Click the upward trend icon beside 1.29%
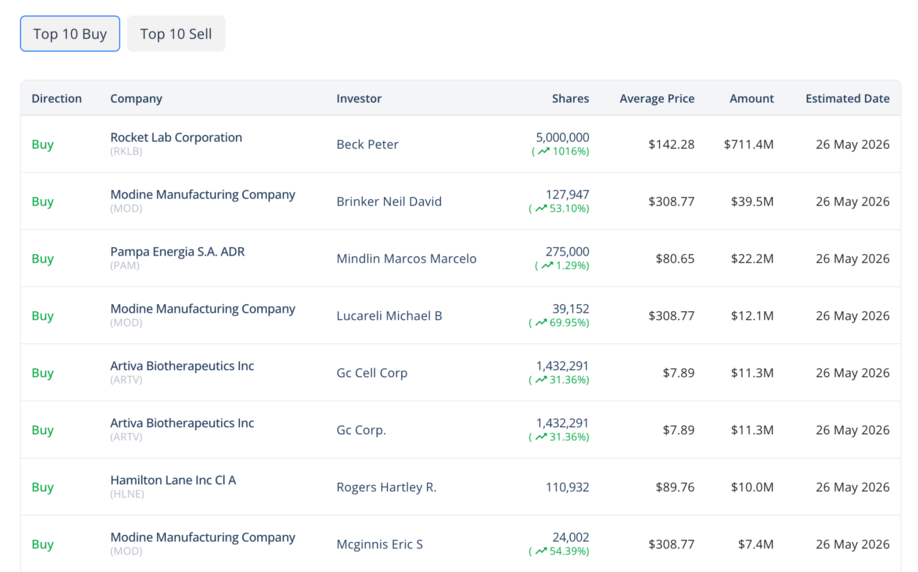The height and width of the screenshot is (572, 918). pos(547,265)
